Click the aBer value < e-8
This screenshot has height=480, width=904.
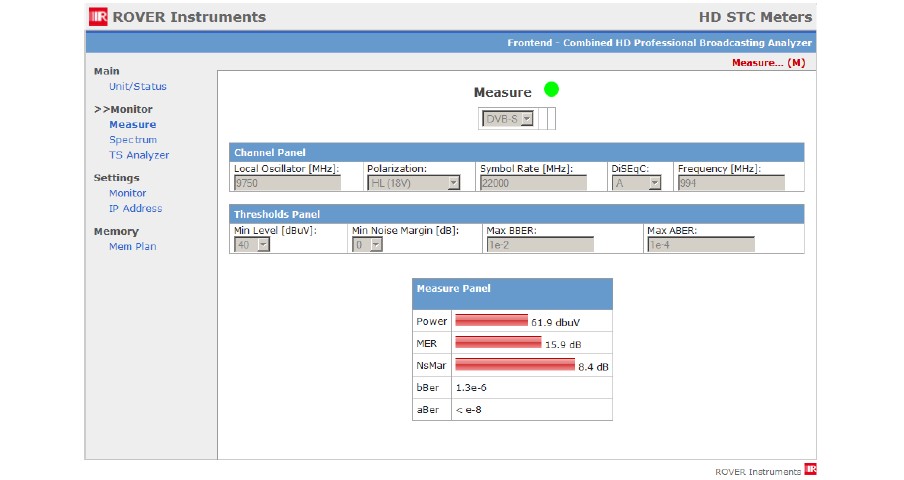(x=469, y=410)
